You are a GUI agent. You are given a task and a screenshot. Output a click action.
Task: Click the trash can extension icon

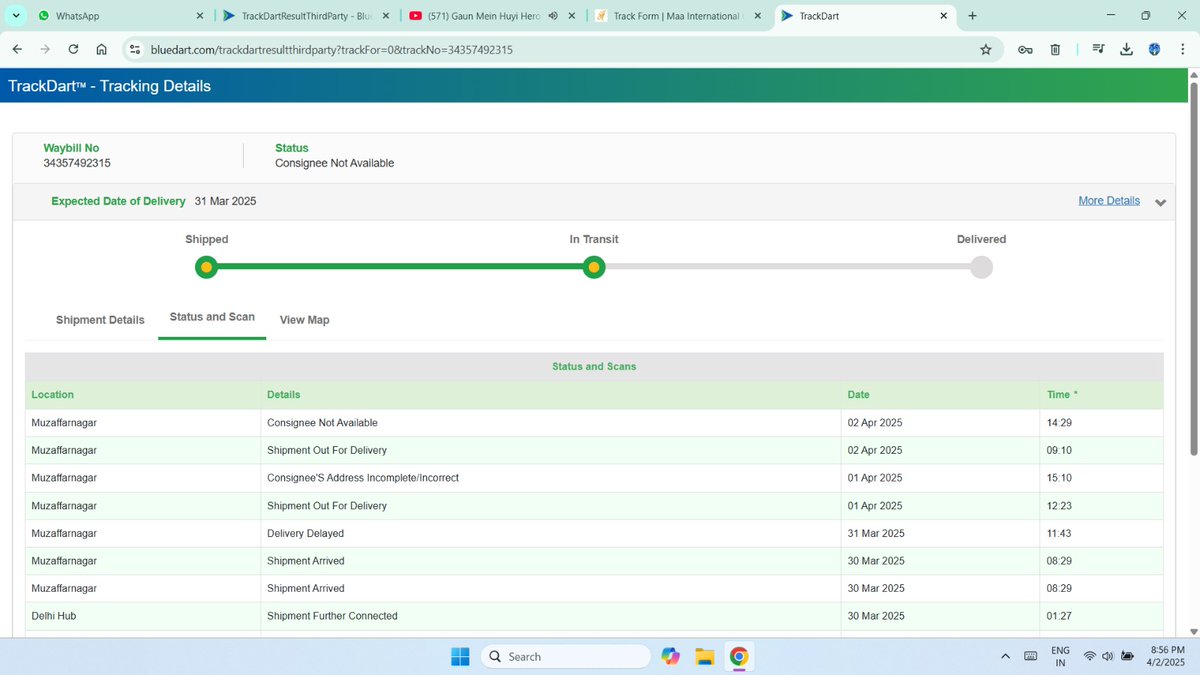click(x=1055, y=49)
